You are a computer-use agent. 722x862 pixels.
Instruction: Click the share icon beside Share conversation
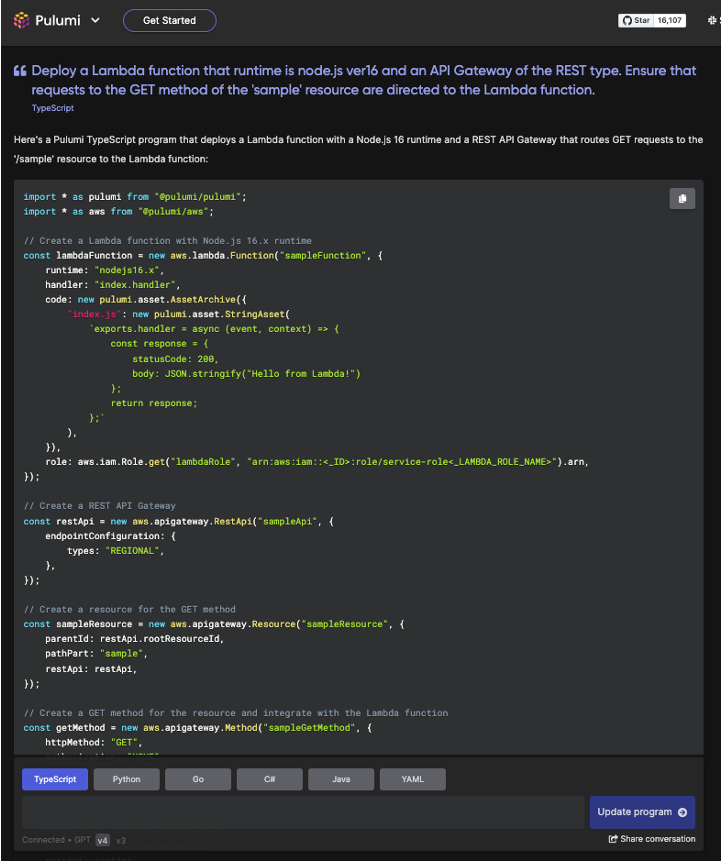[613, 839]
